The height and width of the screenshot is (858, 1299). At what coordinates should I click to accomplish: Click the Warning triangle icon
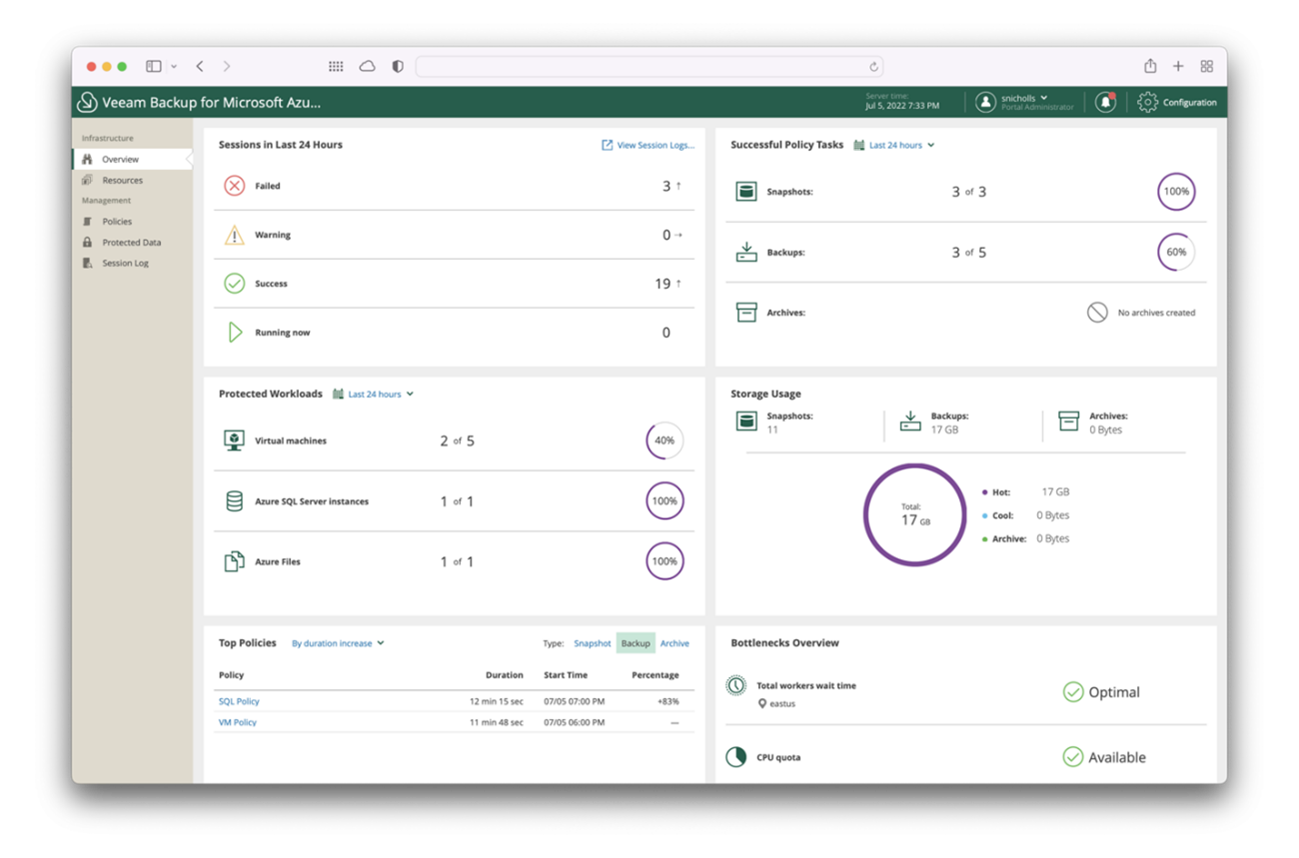234,235
